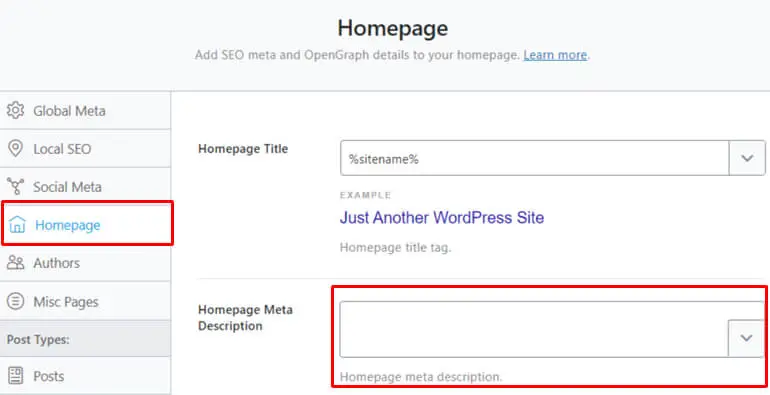770x395 pixels.
Task: Click the 'Homepage title tag.' help text
Action: (x=395, y=248)
